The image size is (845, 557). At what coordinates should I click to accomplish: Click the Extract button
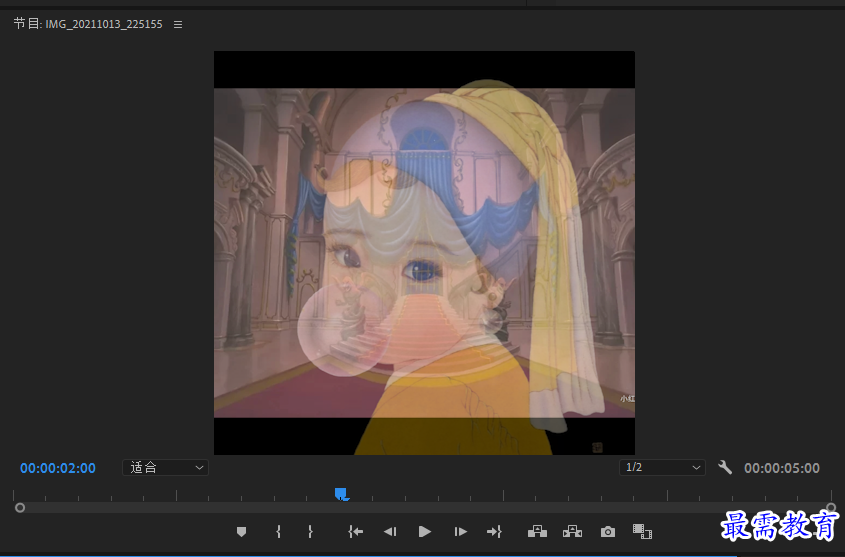pos(572,532)
